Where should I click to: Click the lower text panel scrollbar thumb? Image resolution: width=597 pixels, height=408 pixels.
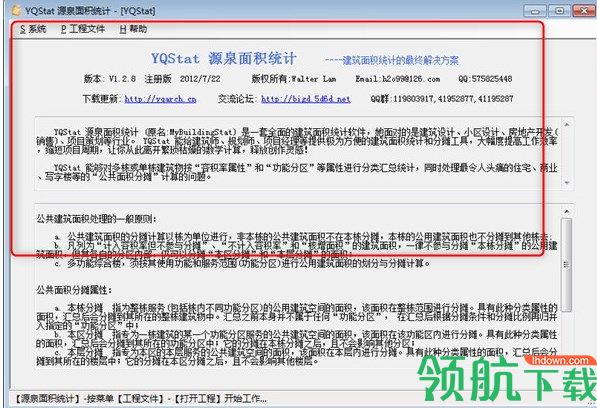coord(567,265)
